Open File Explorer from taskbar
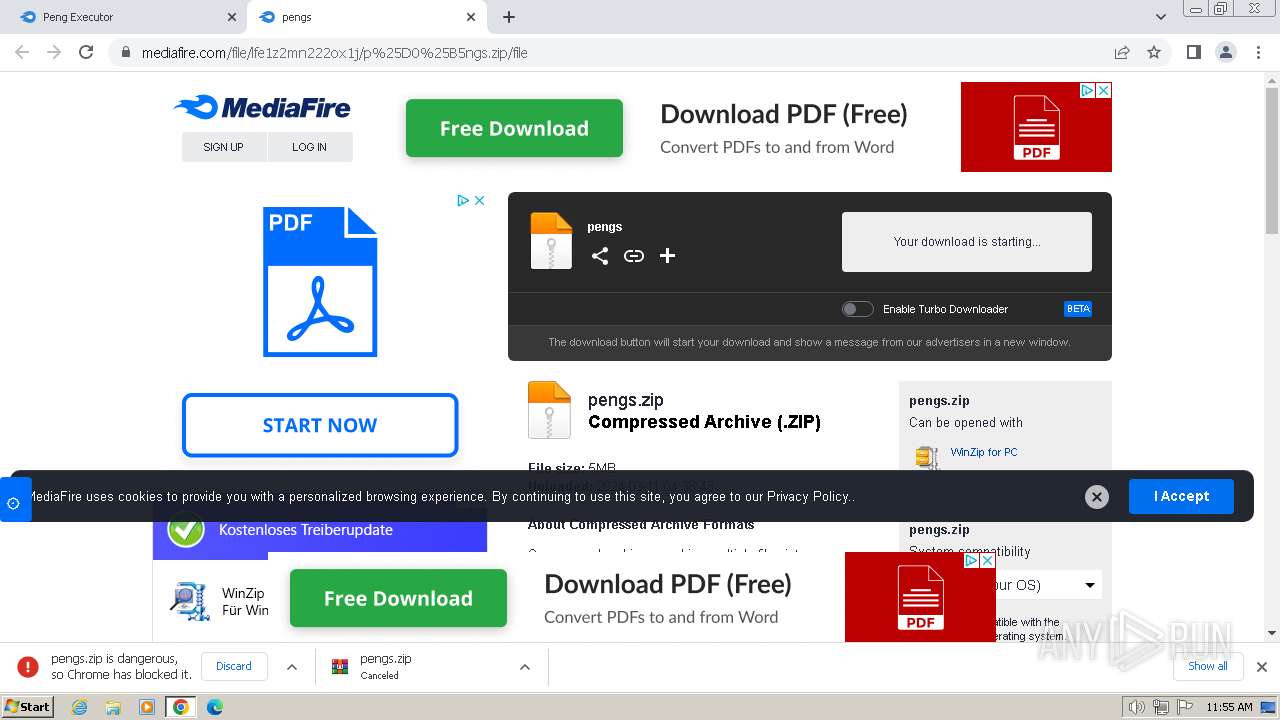1280x720 pixels. (x=113, y=707)
